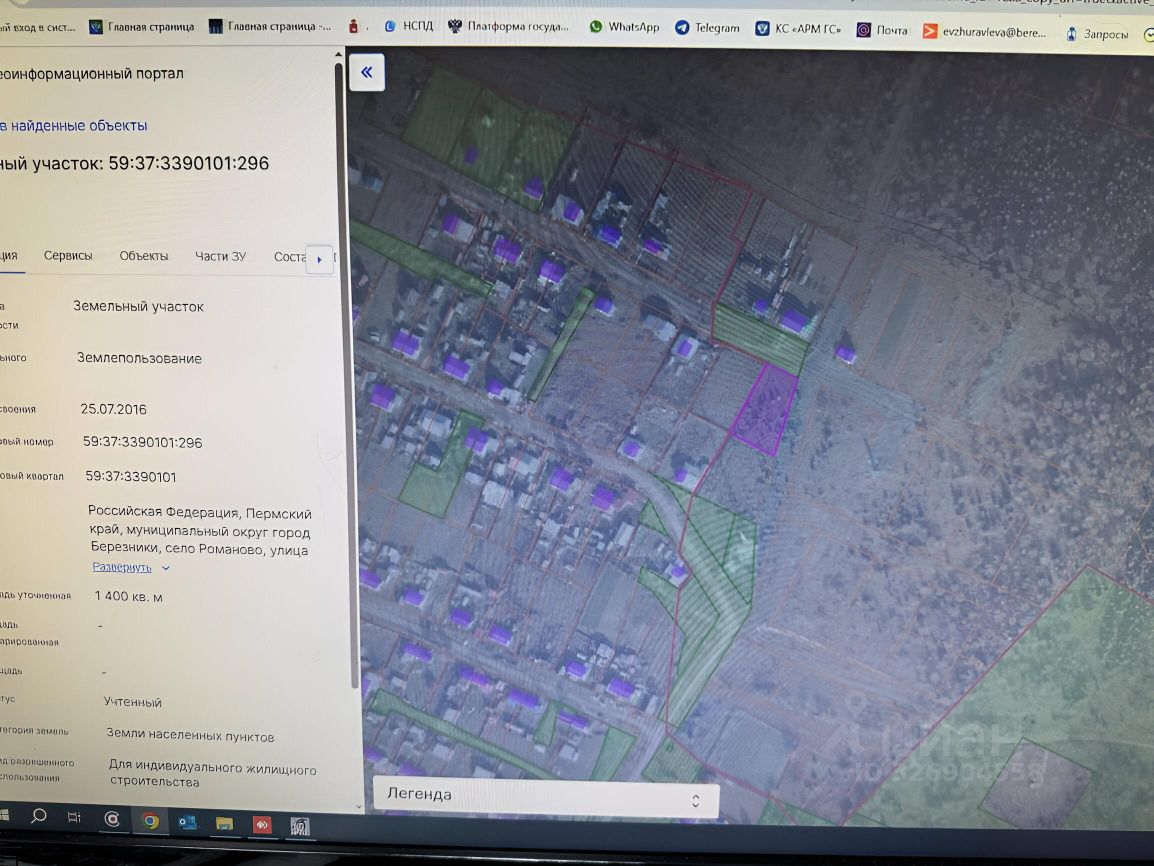
Task: Open Task View on taskbar
Action: pos(74,817)
